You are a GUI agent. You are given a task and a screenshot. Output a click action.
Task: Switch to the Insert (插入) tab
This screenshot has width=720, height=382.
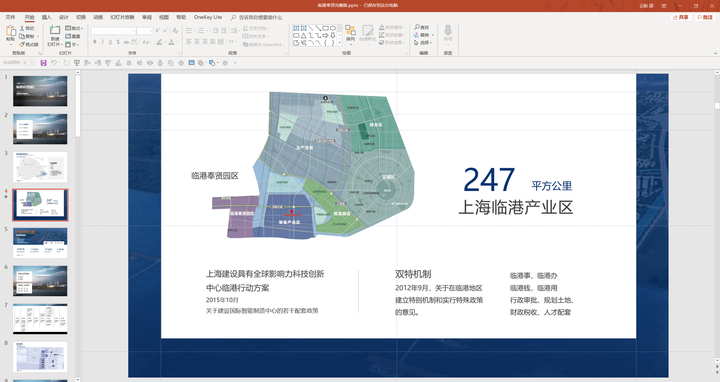[46, 17]
